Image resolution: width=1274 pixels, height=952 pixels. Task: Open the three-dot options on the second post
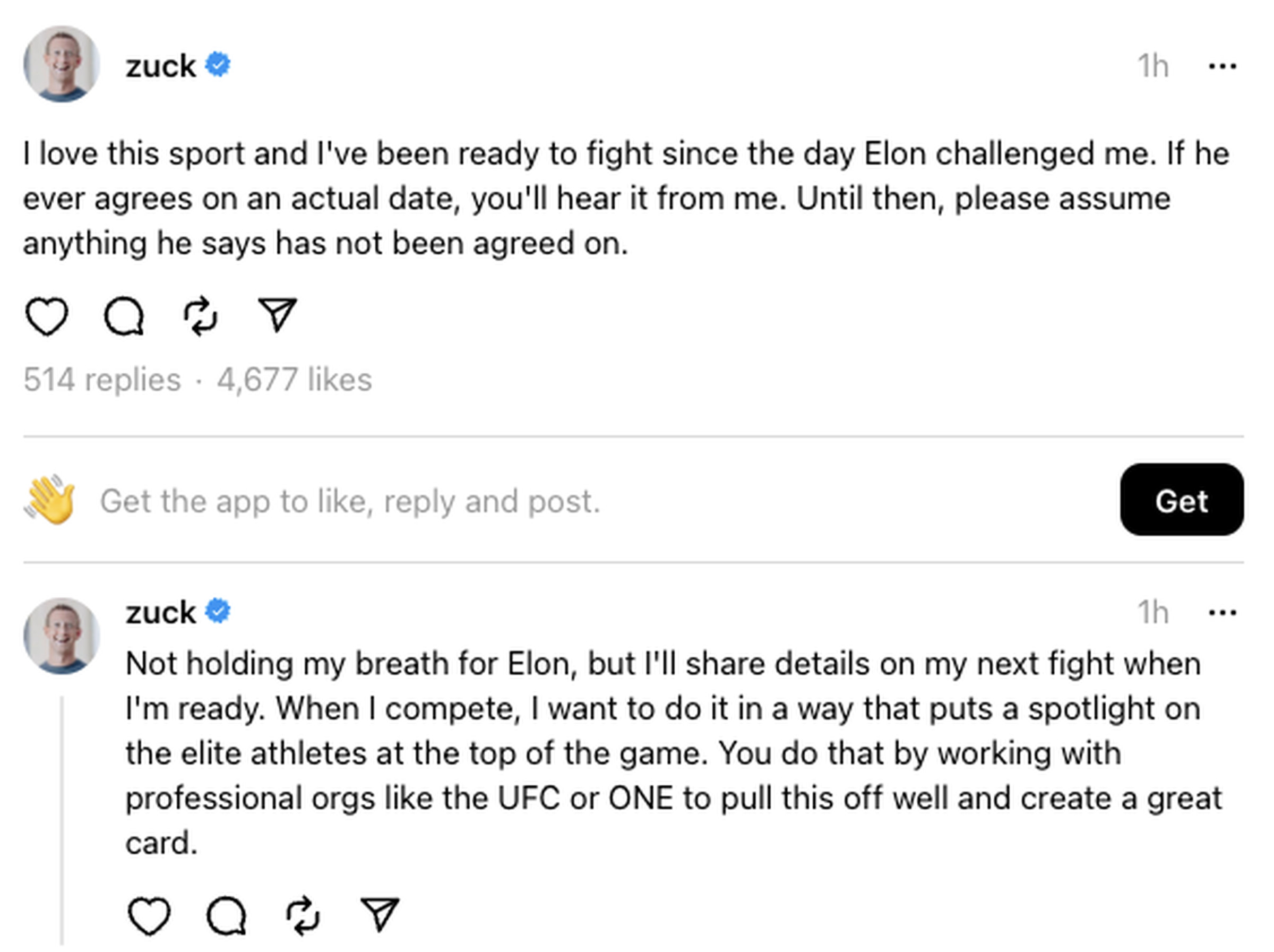tap(1220, 612)
